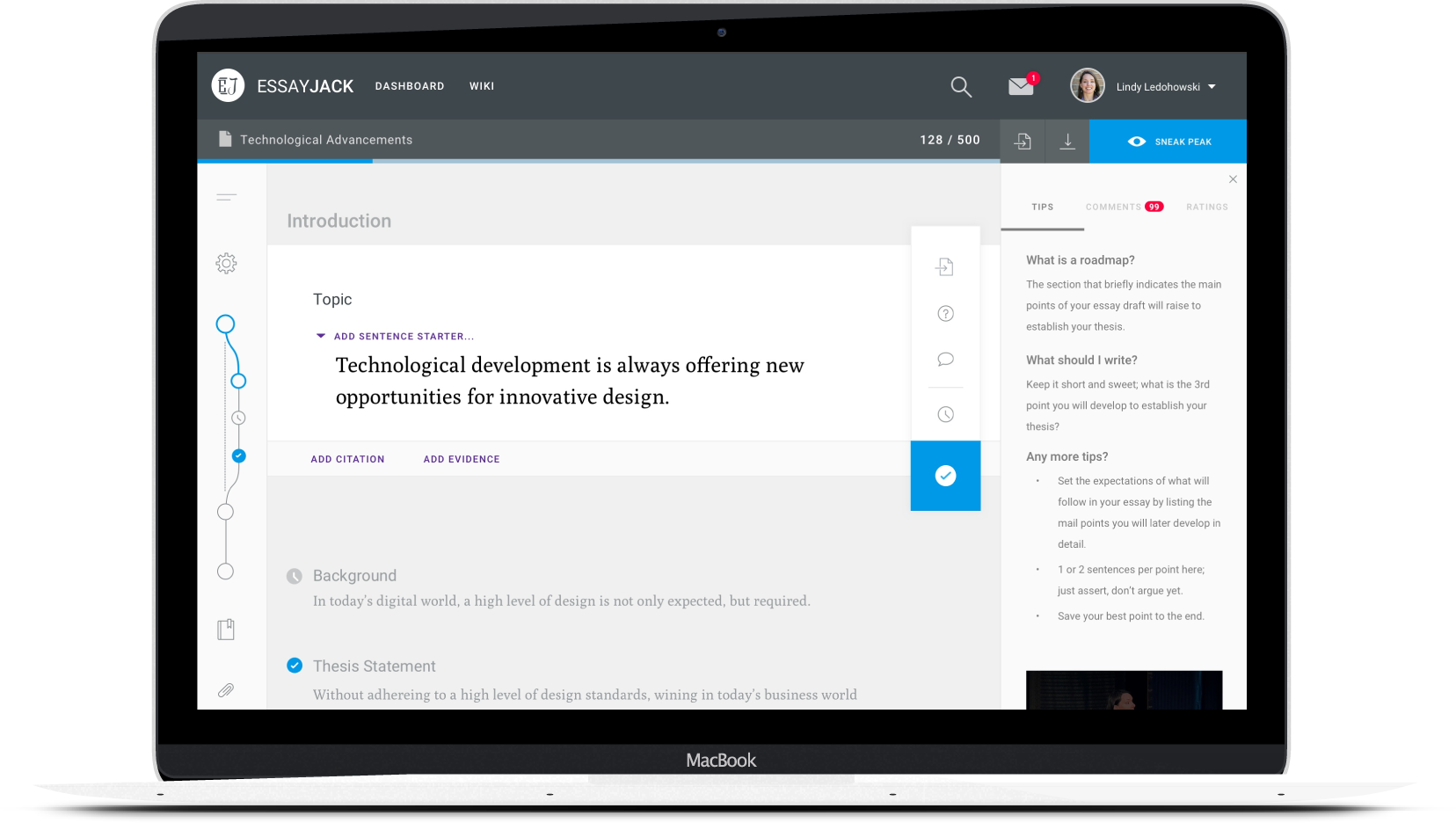1456x823 pixels.
Task: Switch to the Comments tab
Action: click(x=1113, y=207)
